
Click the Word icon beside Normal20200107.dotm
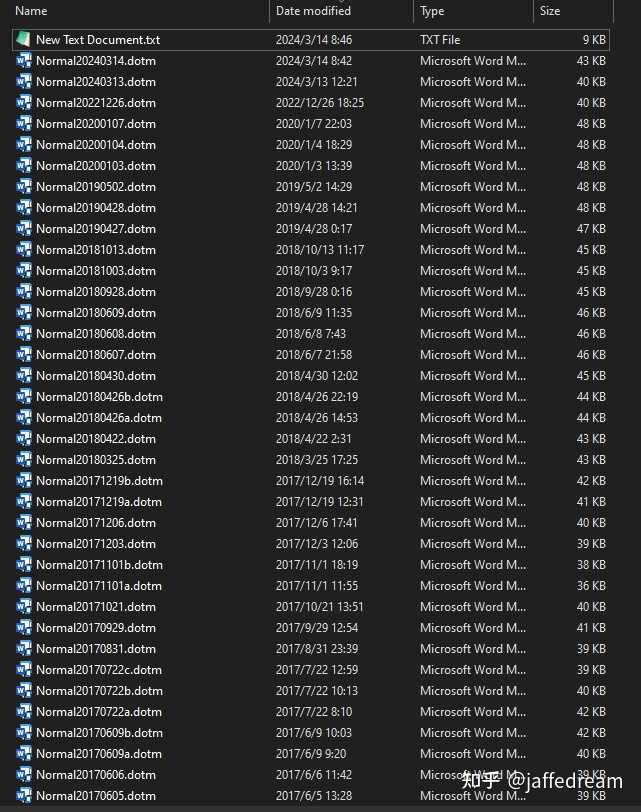(x=23, y=124)
